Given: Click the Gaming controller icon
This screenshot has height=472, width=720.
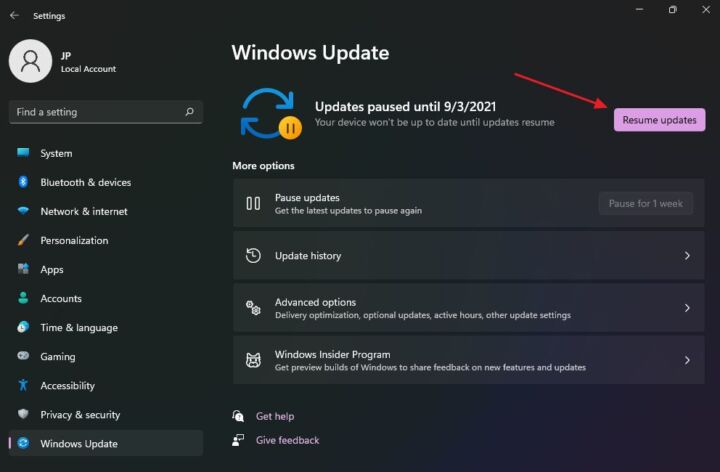Looking at the screenshot, I should (23, 356).
